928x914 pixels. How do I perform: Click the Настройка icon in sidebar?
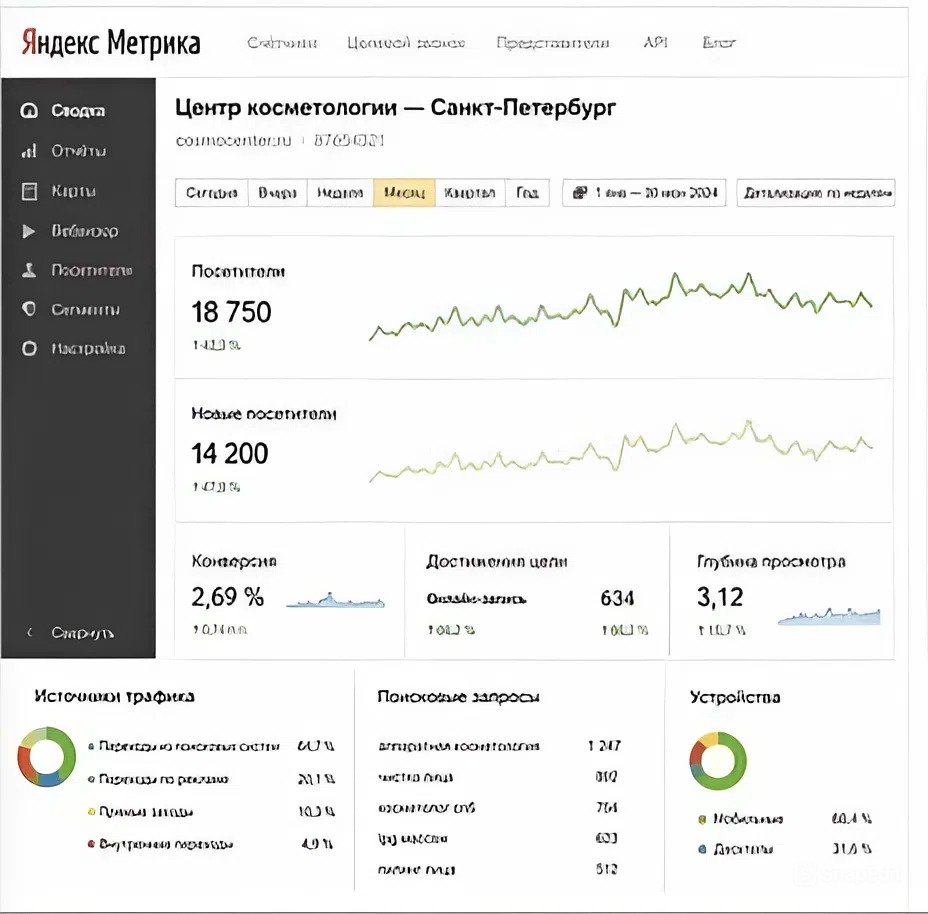point(29,349)
